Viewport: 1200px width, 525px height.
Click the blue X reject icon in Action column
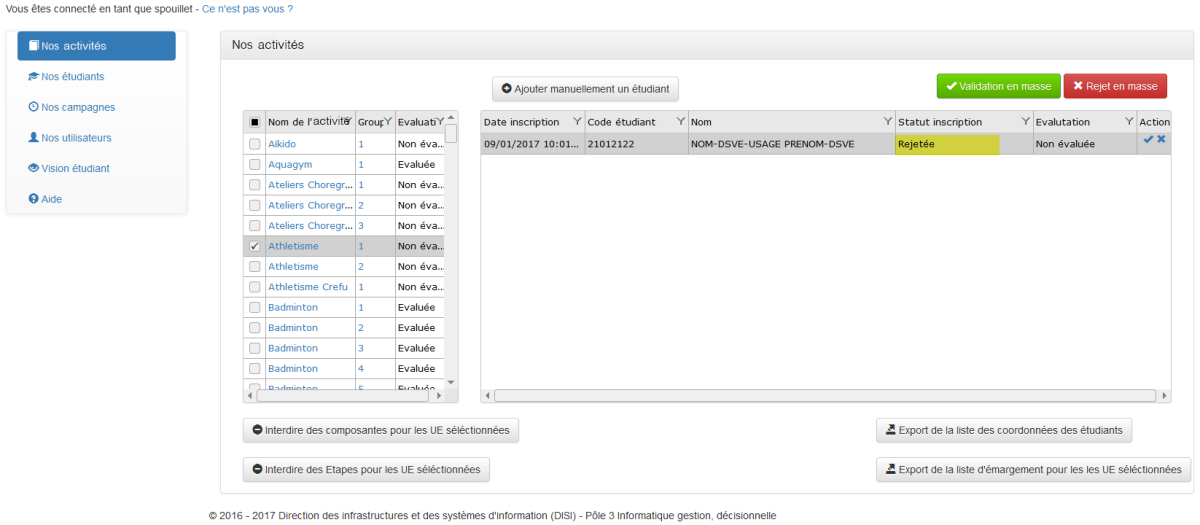(x=1161, y=140)
